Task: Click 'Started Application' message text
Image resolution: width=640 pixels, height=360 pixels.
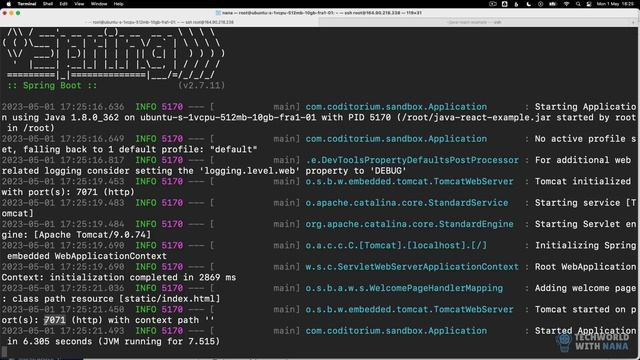Action: click(585, 331)
